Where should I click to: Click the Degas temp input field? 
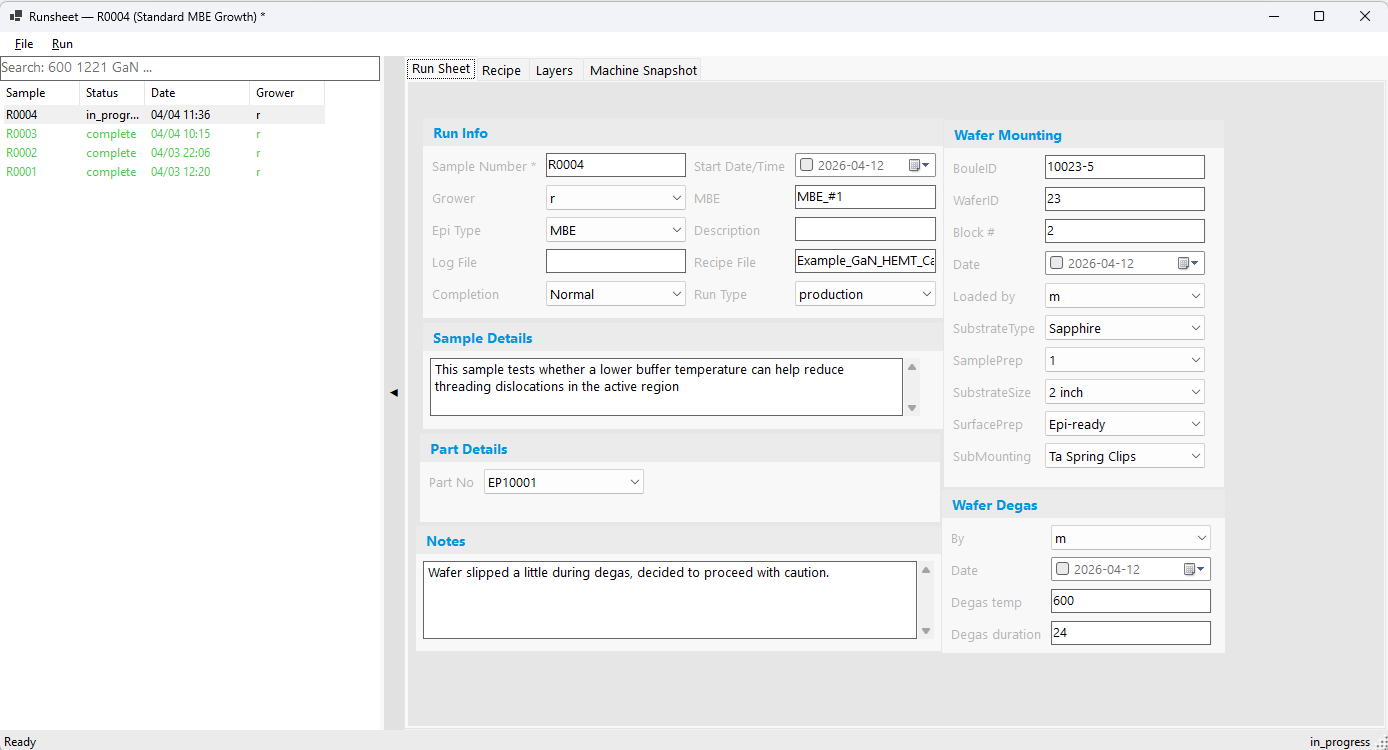point(1130,601)
